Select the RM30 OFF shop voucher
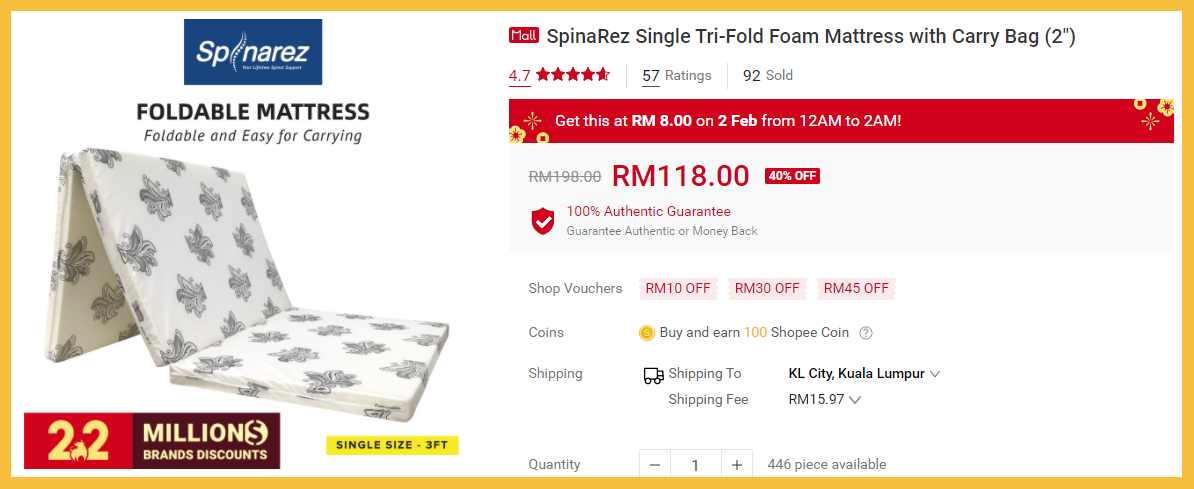The height and width of the screenshot is (489, 1194). pyautogui.click(x=767, y=289)
